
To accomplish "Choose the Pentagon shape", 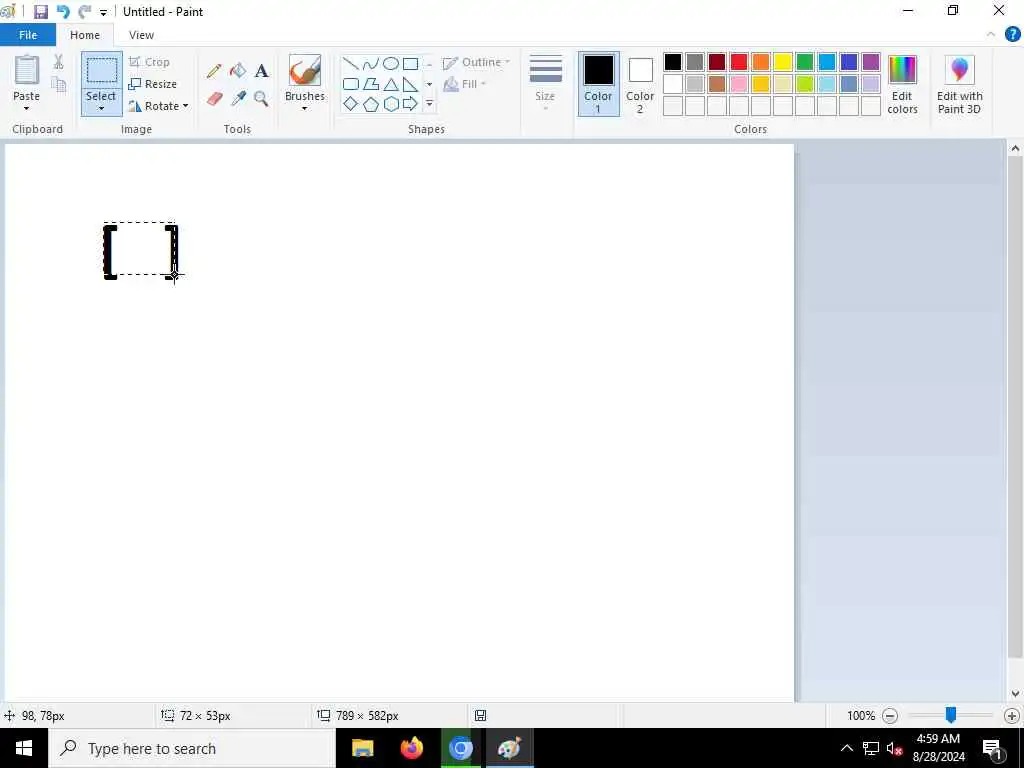I will 371,104.
